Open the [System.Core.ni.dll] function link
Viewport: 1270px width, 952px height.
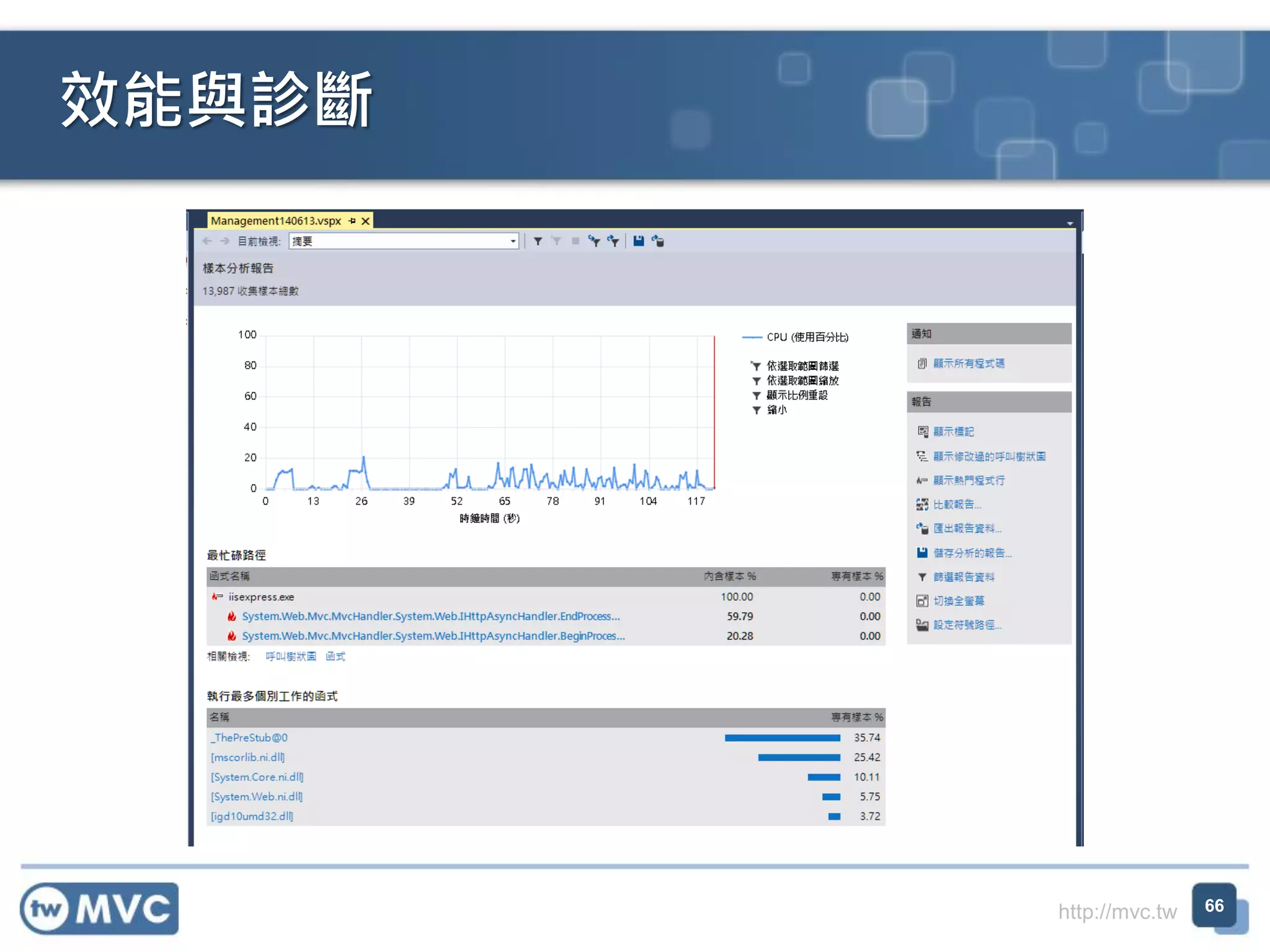pyautogui.click(x=257, y=777)
